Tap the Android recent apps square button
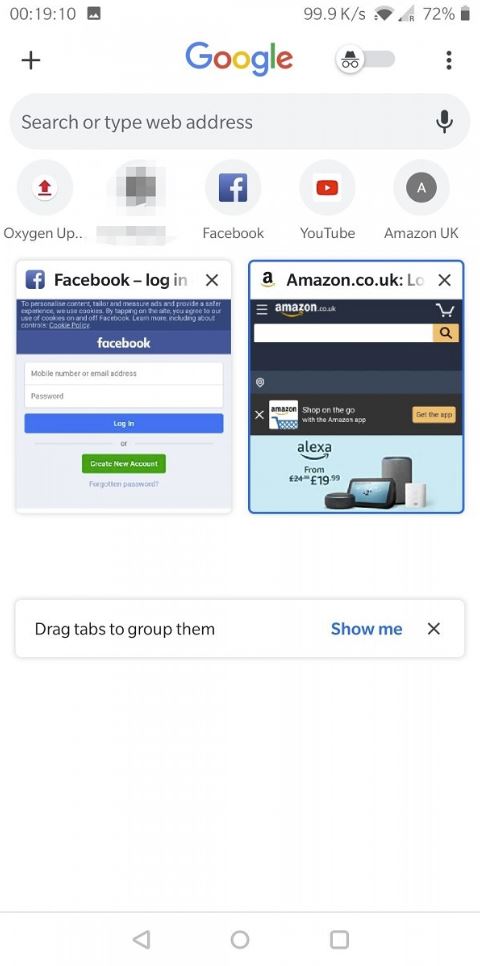Screen dimensions: 480x966 click(x=339, y=939)
